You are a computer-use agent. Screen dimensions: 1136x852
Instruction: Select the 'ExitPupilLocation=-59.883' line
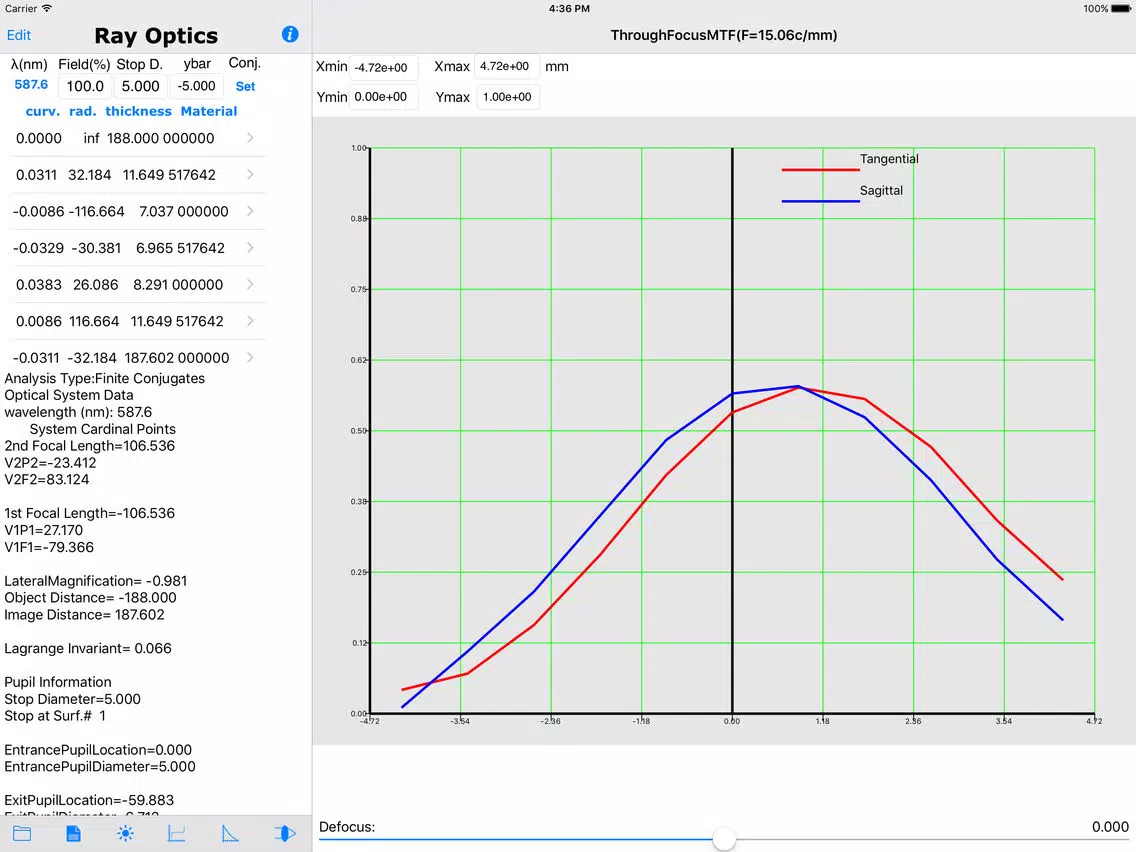tap(89, 800)
